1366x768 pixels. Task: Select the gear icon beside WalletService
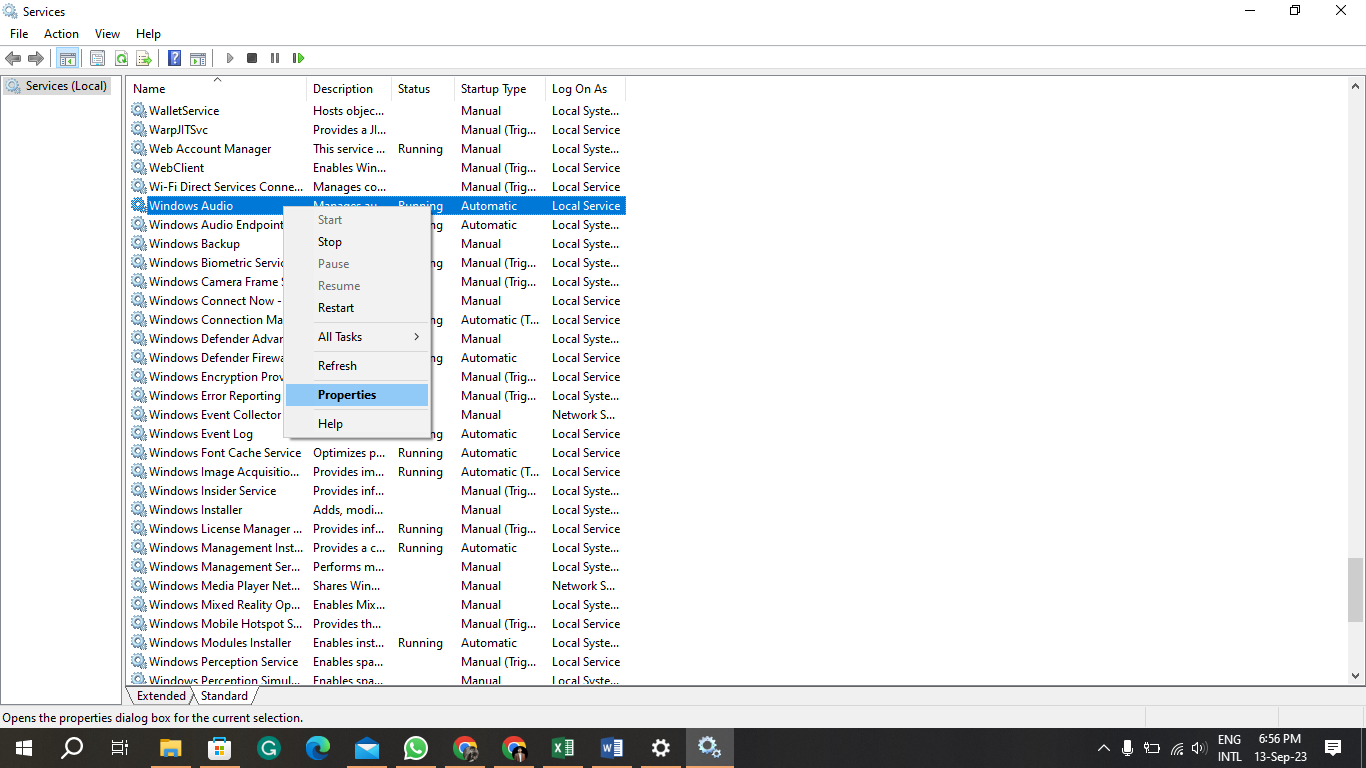(139, 111)
